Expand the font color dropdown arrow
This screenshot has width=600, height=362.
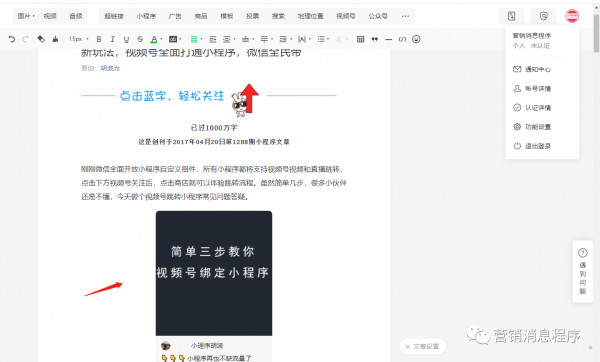pyautogui.click(x=161, y=39)
